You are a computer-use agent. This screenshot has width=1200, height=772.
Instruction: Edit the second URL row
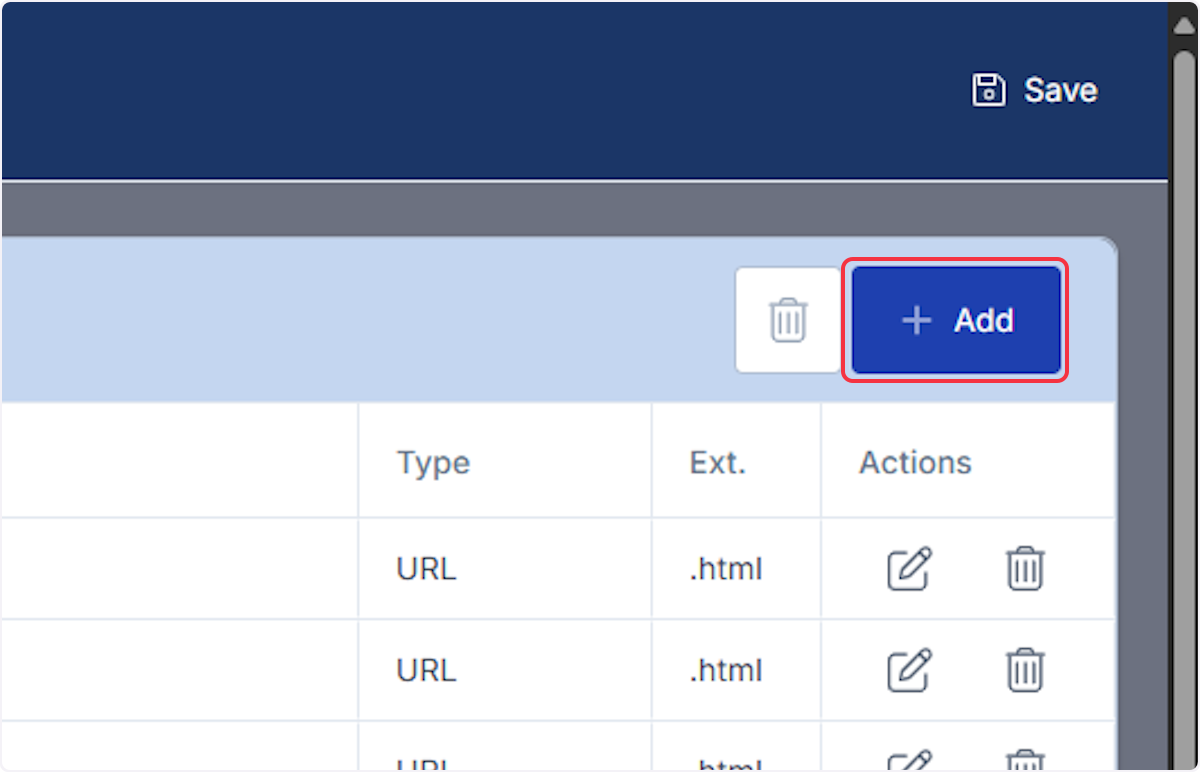pos(910,669)
